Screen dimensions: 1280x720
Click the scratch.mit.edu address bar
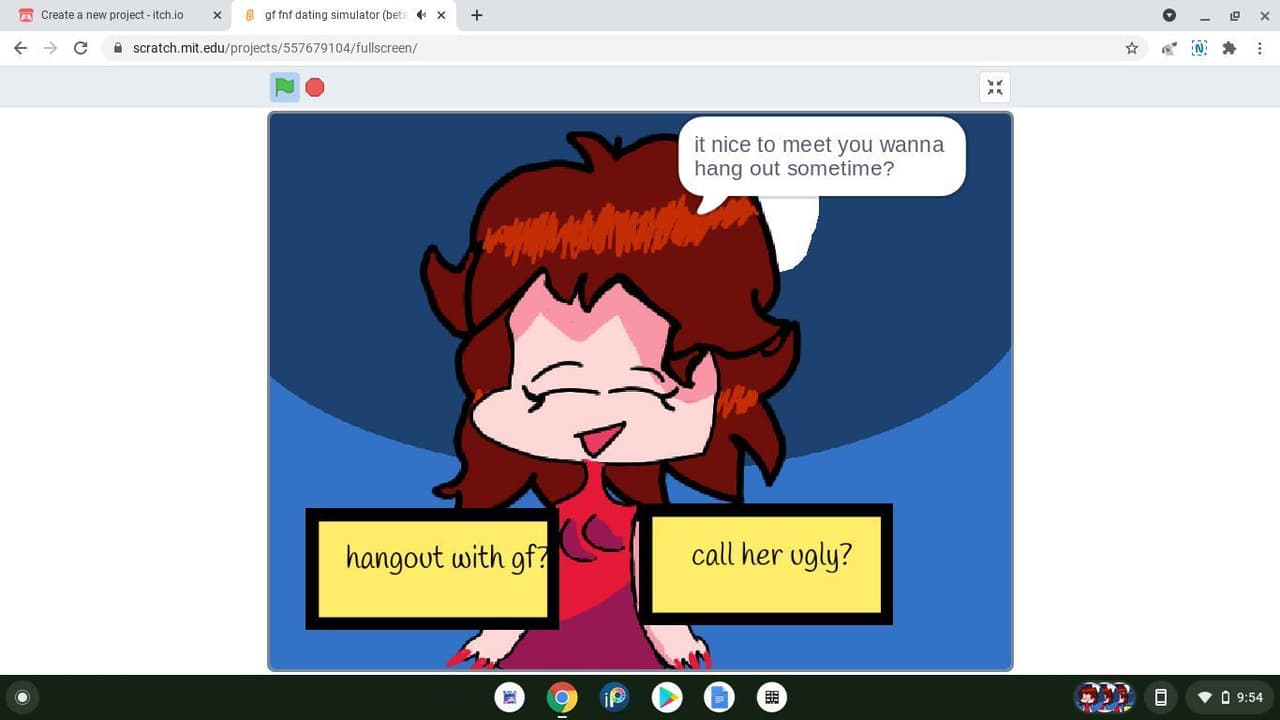coord(624,48)
